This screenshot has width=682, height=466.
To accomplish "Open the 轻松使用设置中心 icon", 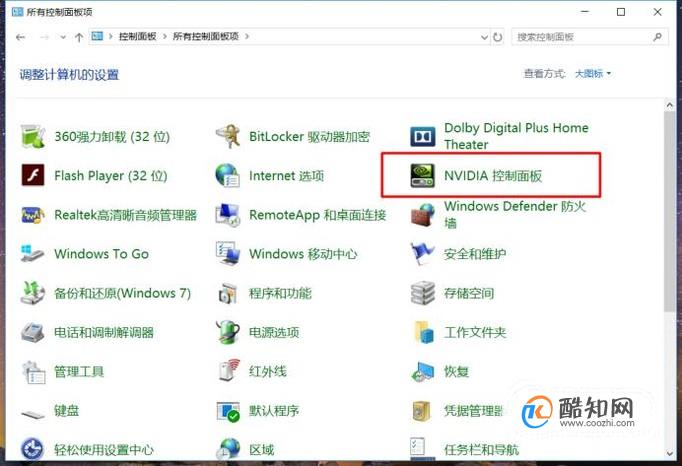I will tap(33, 449).
